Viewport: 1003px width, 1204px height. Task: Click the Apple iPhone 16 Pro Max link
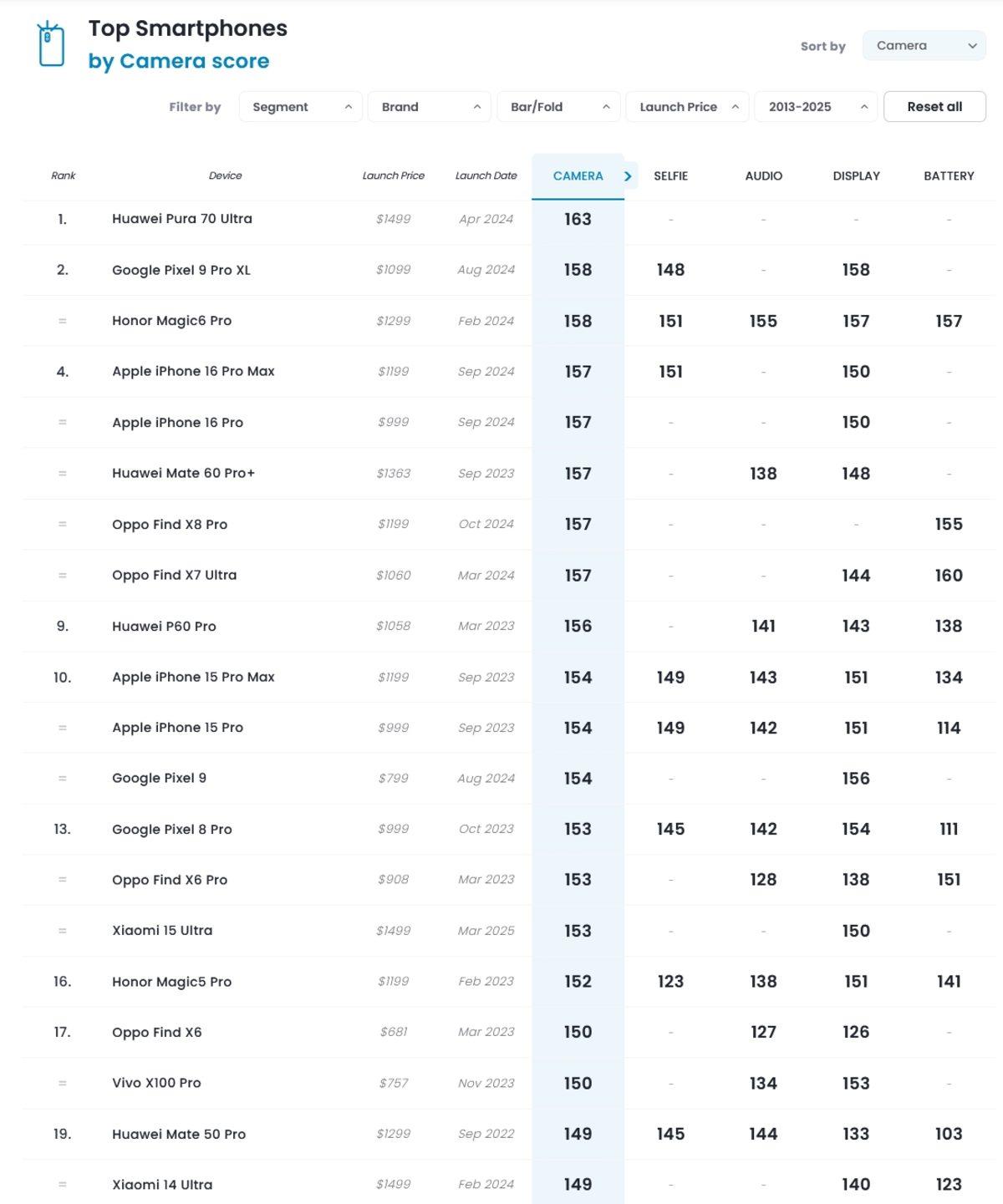click(193, 371)
